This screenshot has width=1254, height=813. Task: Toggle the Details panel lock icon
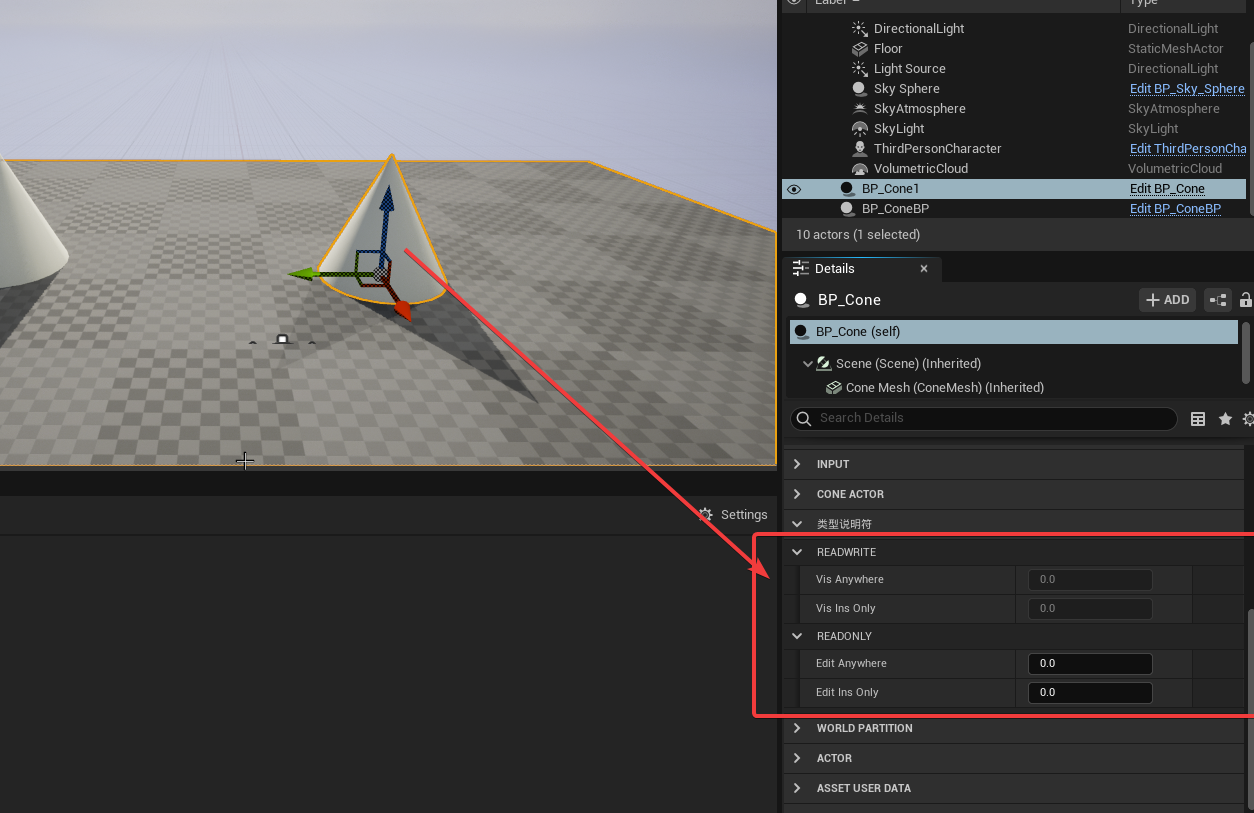[1246, 300]
